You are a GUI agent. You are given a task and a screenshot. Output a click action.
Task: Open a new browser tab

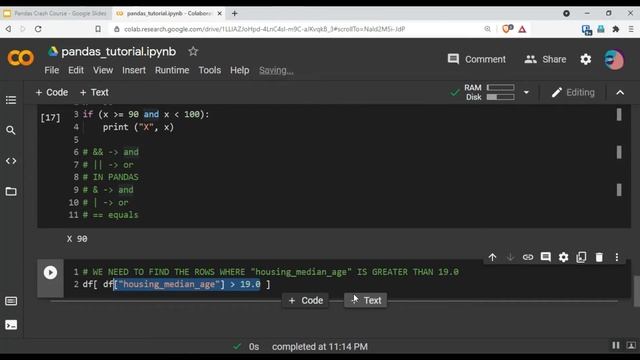coord(234,13)
